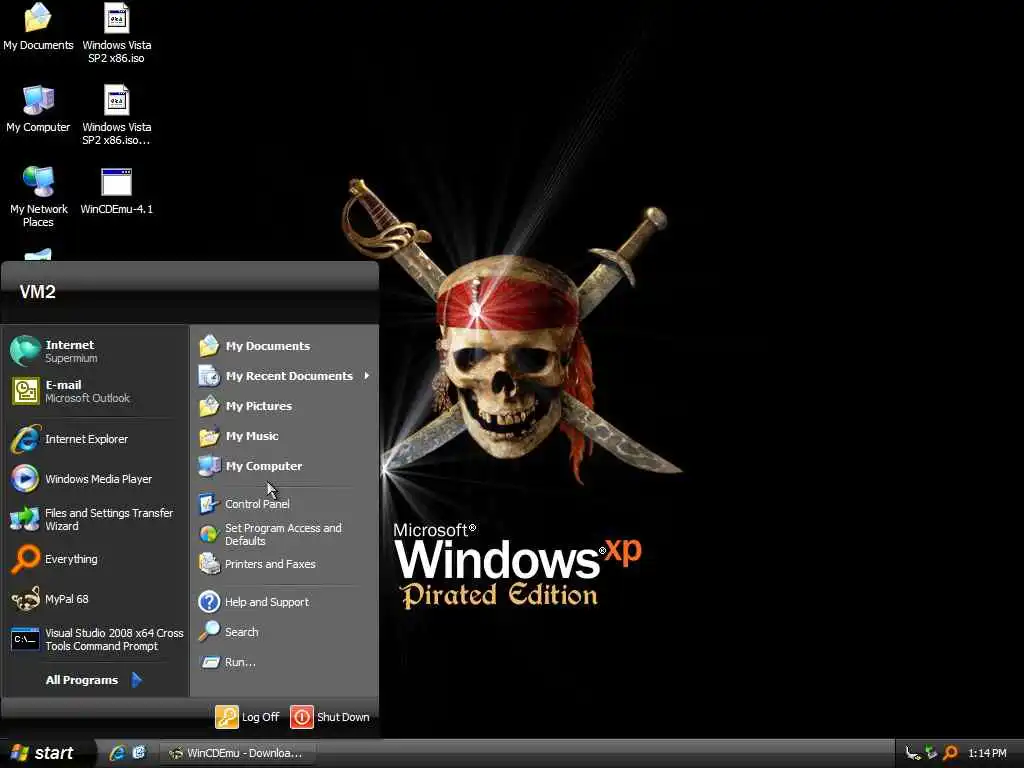Expand My Recent Documents submenu
Image resolution: width=1024 pixels, height=768 pixels.
pos(285,376)
